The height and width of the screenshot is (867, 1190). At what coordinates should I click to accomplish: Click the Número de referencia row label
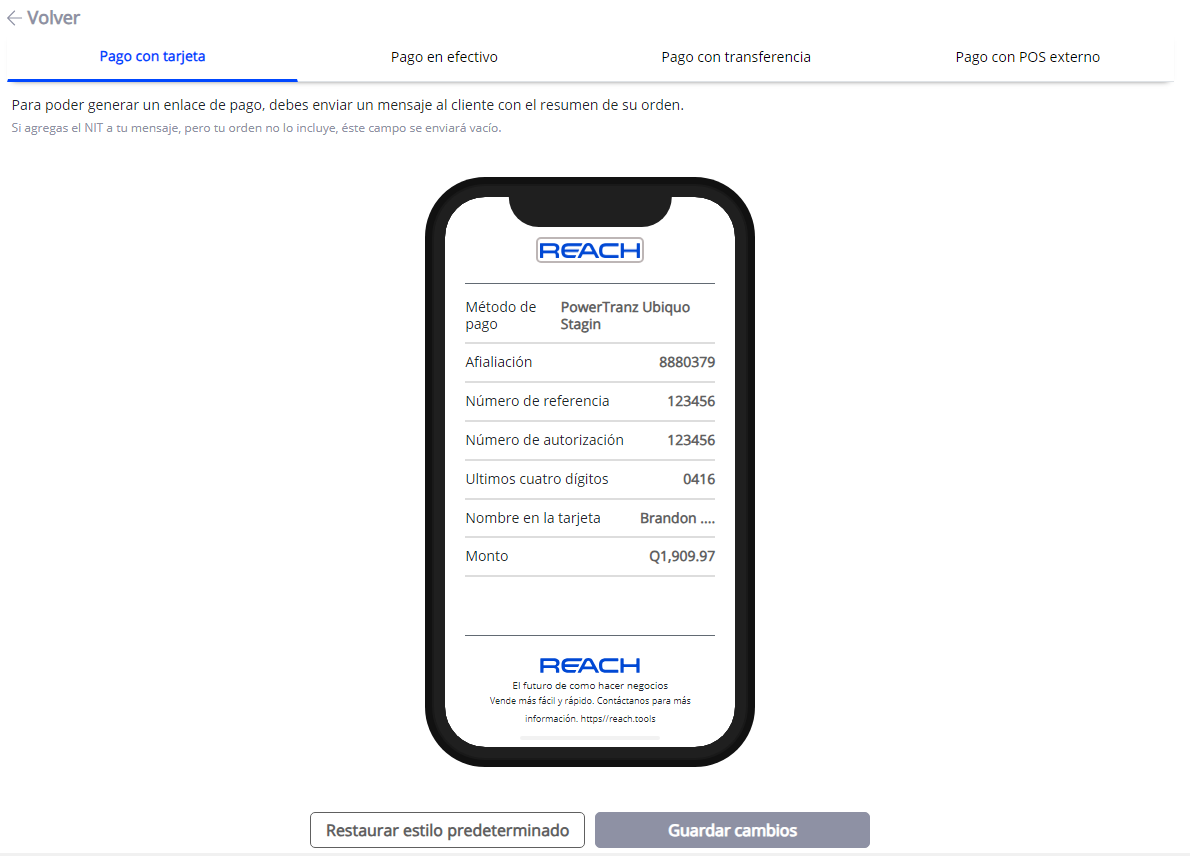pos(537,401)
